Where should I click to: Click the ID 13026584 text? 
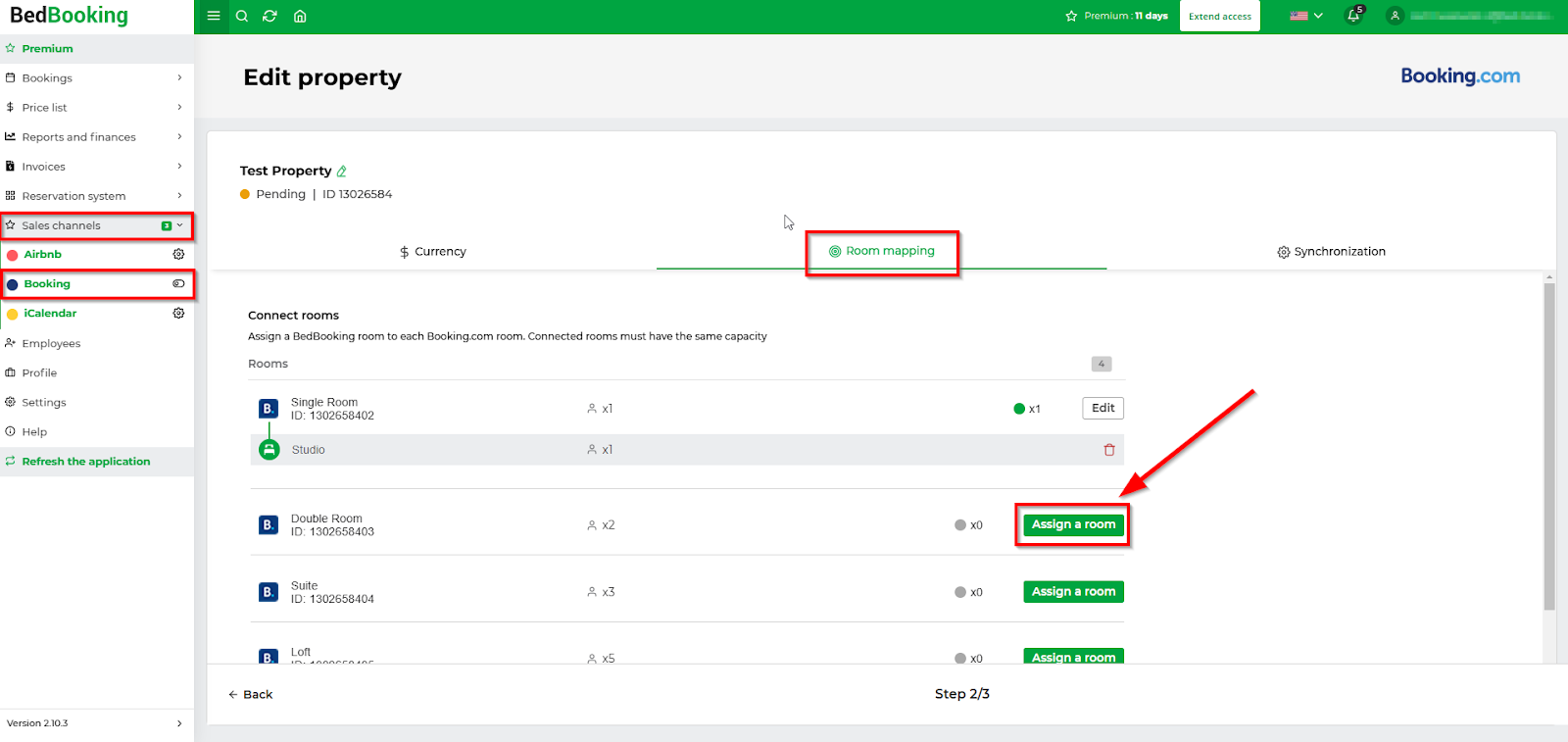coord(358,194)
